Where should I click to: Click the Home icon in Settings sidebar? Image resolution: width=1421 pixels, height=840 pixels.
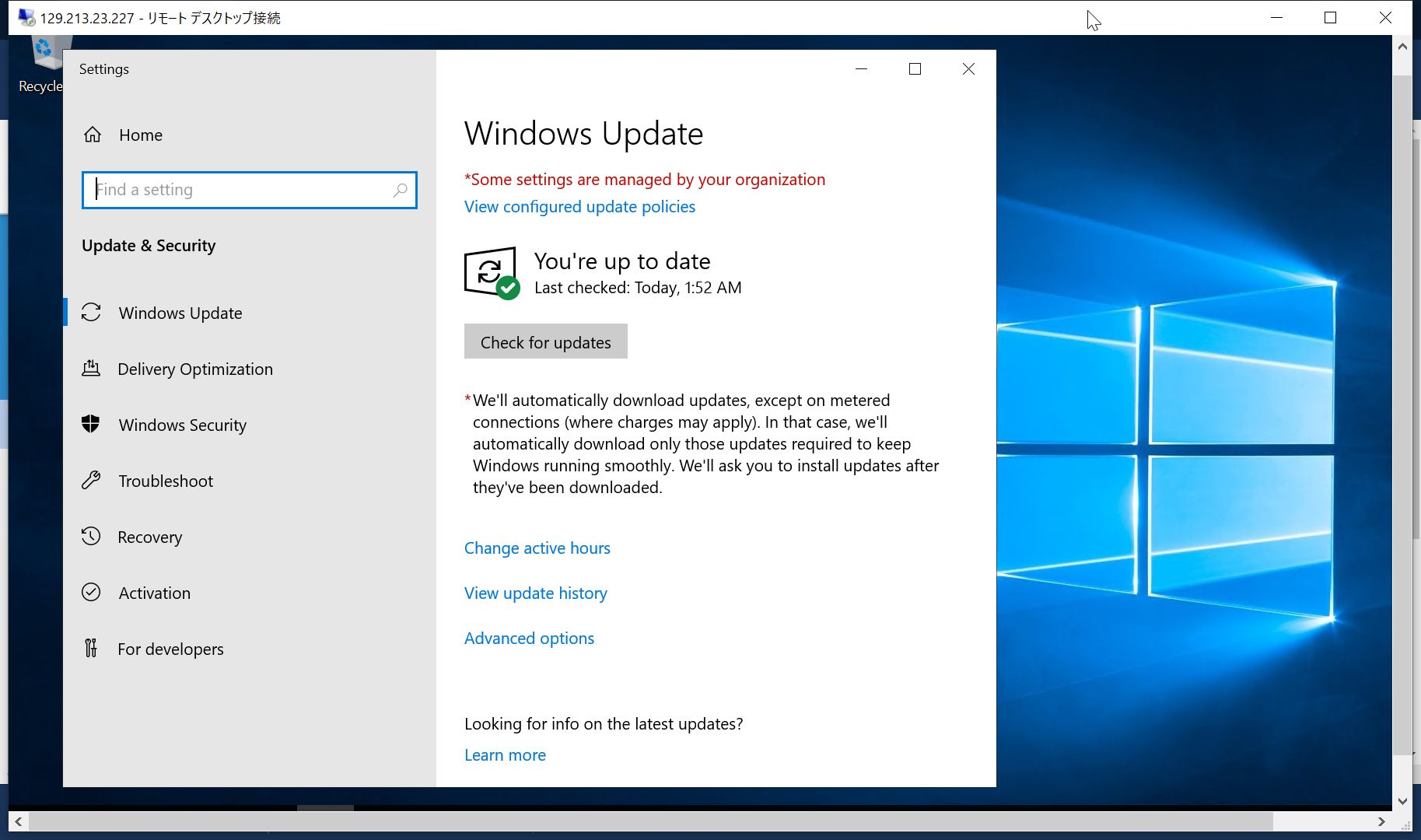tap(93, 135)
